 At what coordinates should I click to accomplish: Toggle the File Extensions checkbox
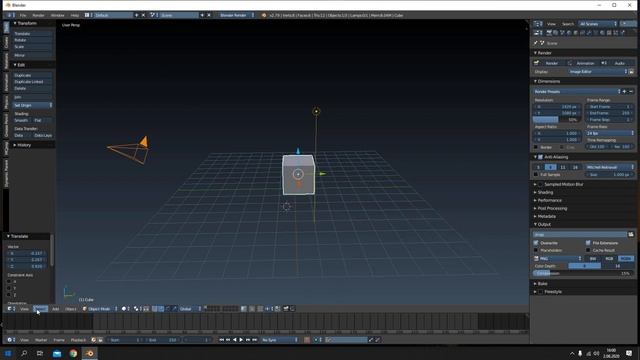coord(588,243)
